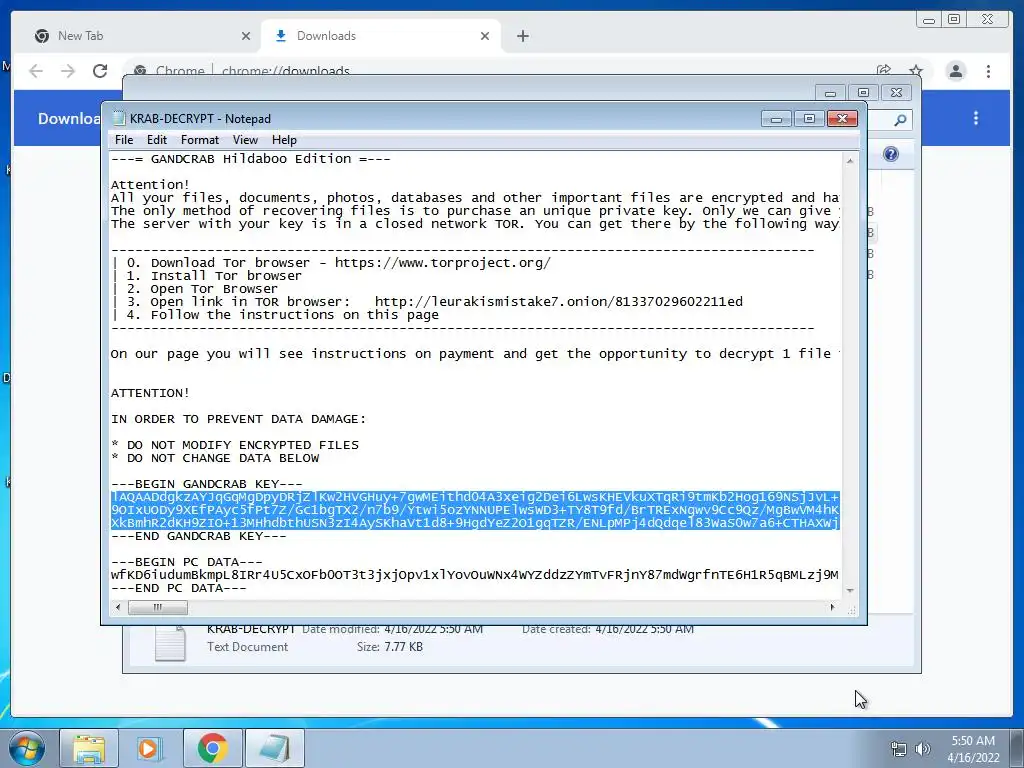The image size is (1024, 768).
Task: Open the Notepad Edit menu
Action: 156,140
